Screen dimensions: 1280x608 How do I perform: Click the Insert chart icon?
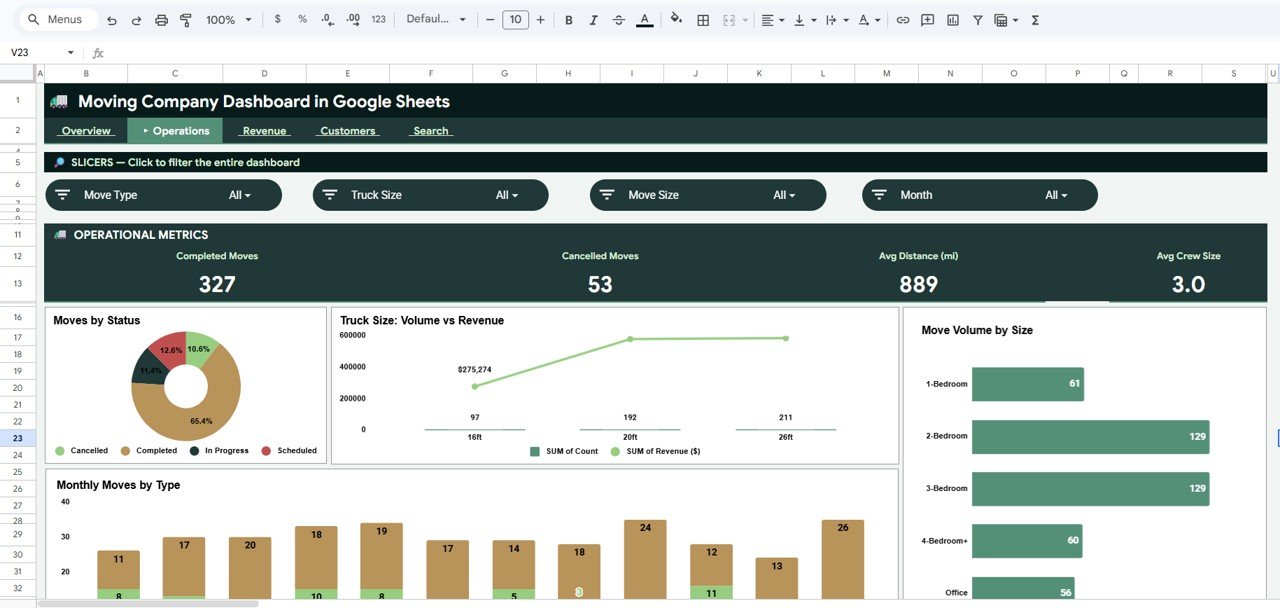(953, 20)
